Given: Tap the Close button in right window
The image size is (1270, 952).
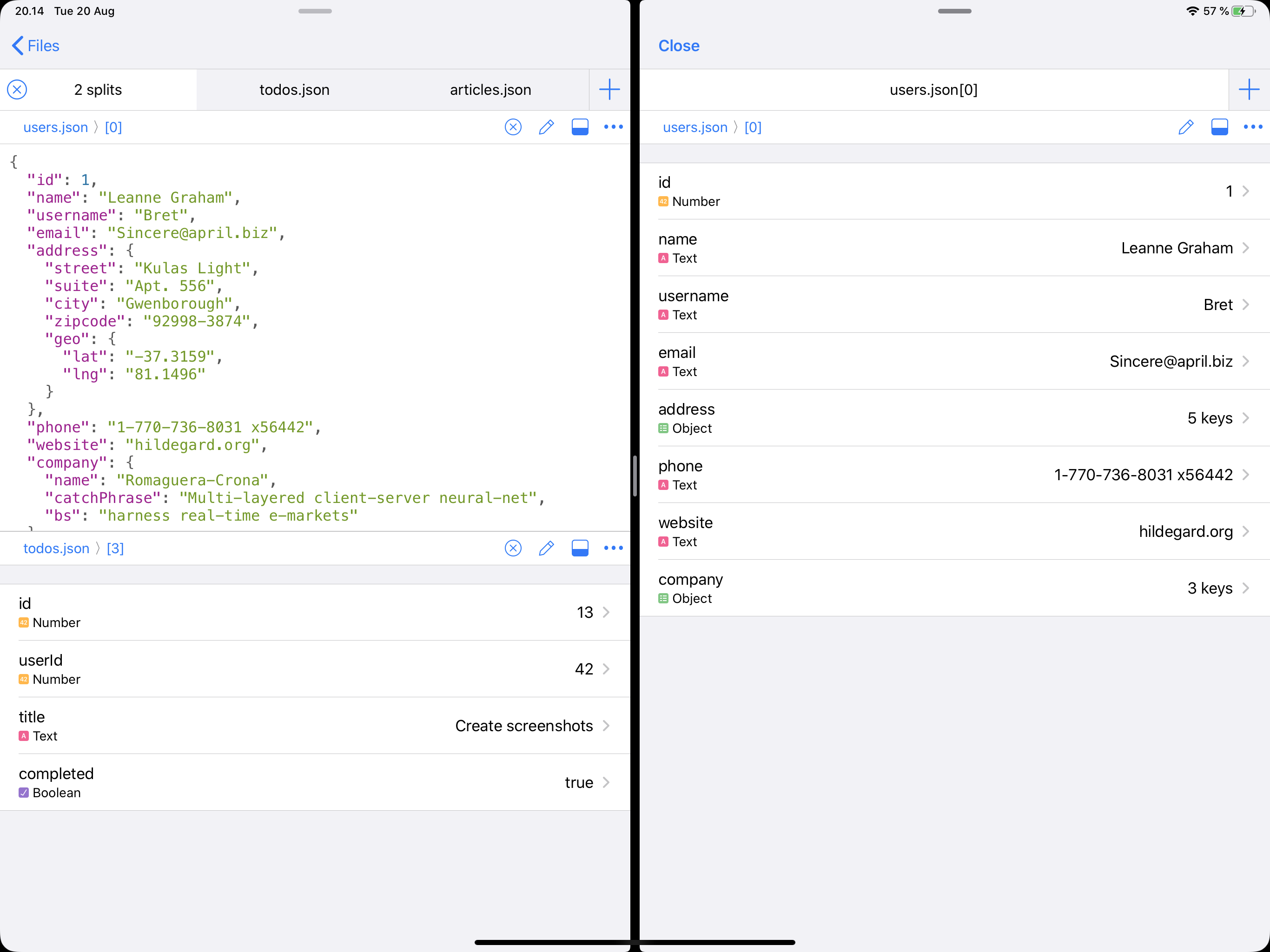Looking at the screenshot, I should point(679,46).
